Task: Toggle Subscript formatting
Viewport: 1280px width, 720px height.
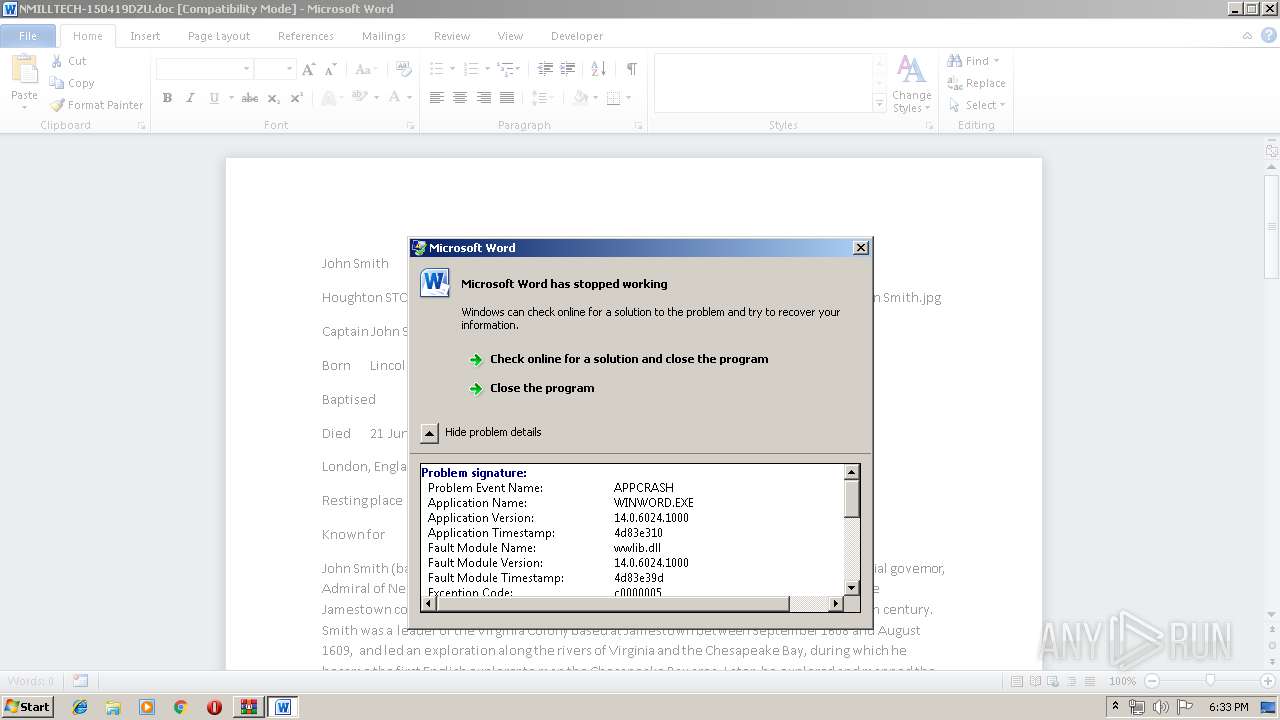Action: (x=274, y=98)
